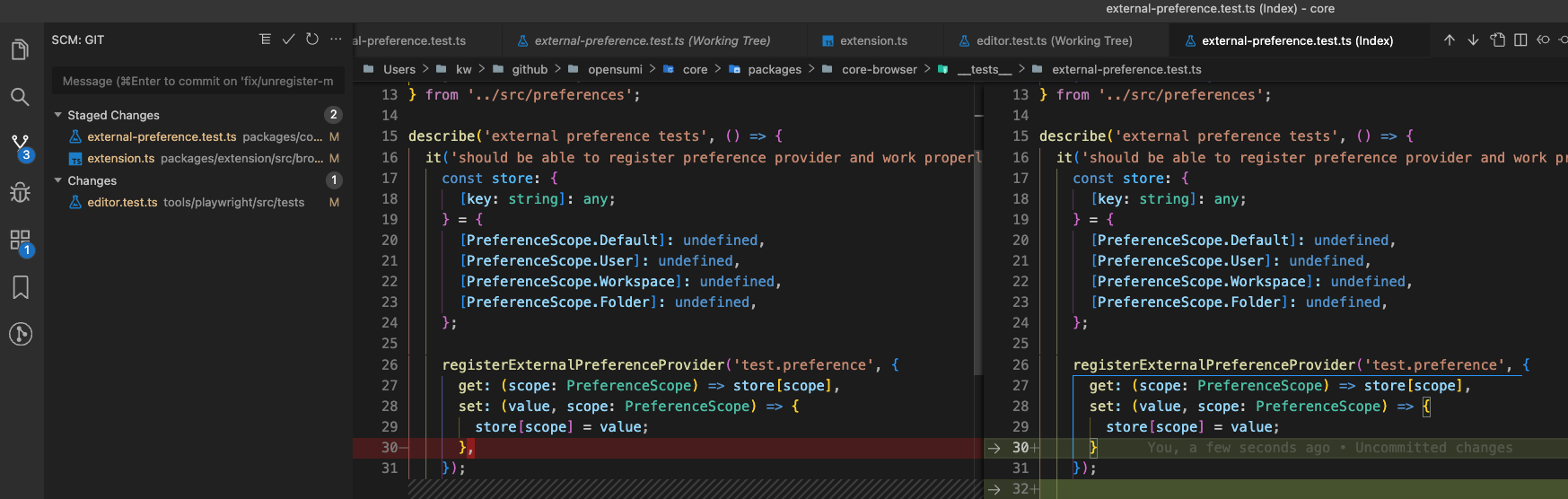Open the packages breadcrumb dropdown
Viewport: 1568px width, 499px height.
point(774,69)
